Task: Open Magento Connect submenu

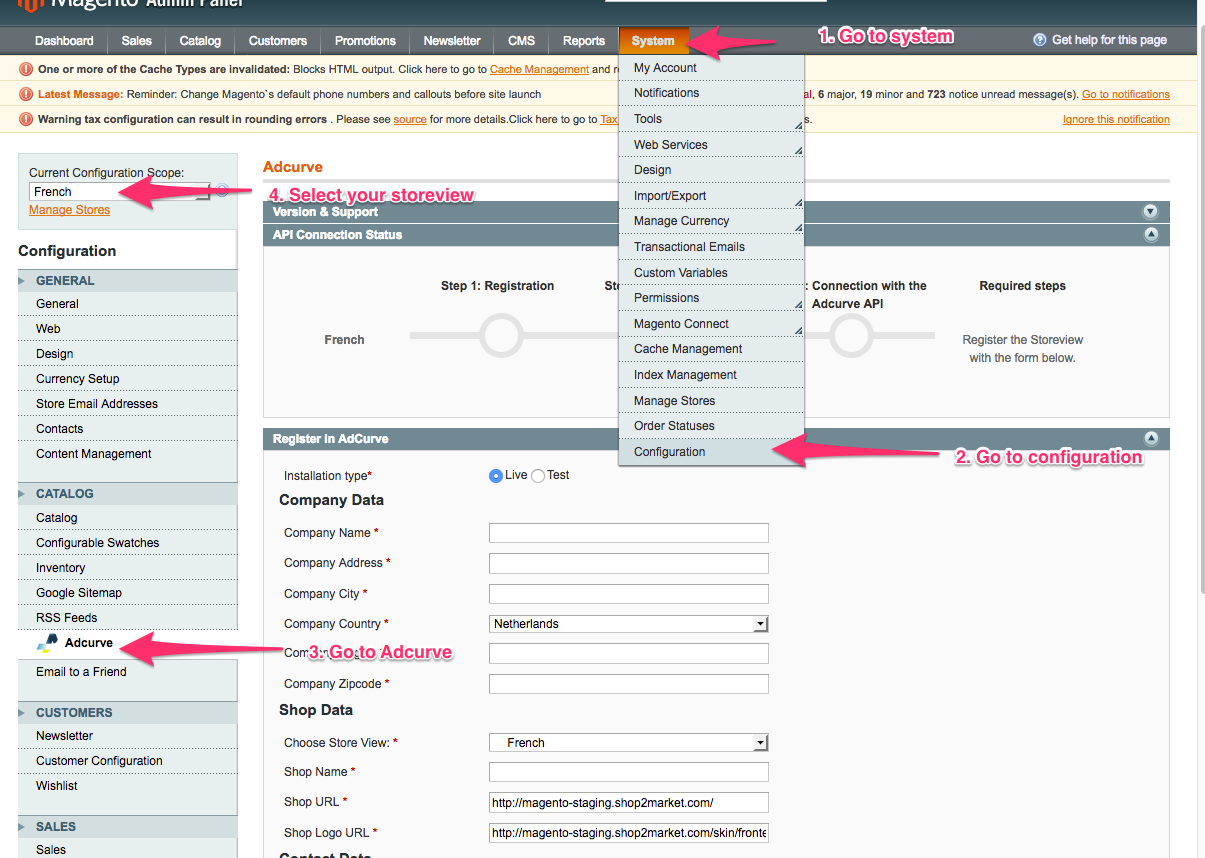Action: pyautogui.click(x=711, y=324)
